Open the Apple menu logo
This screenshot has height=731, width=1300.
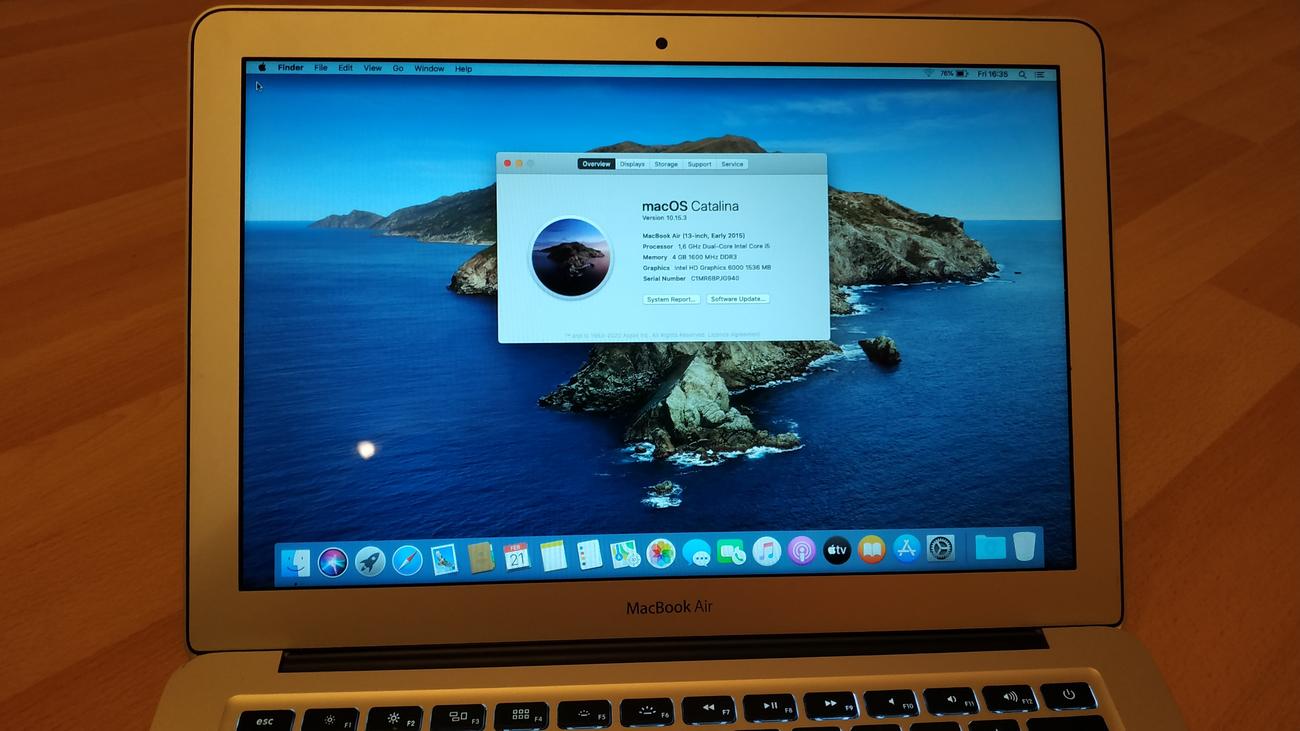(x=262, y=68)
